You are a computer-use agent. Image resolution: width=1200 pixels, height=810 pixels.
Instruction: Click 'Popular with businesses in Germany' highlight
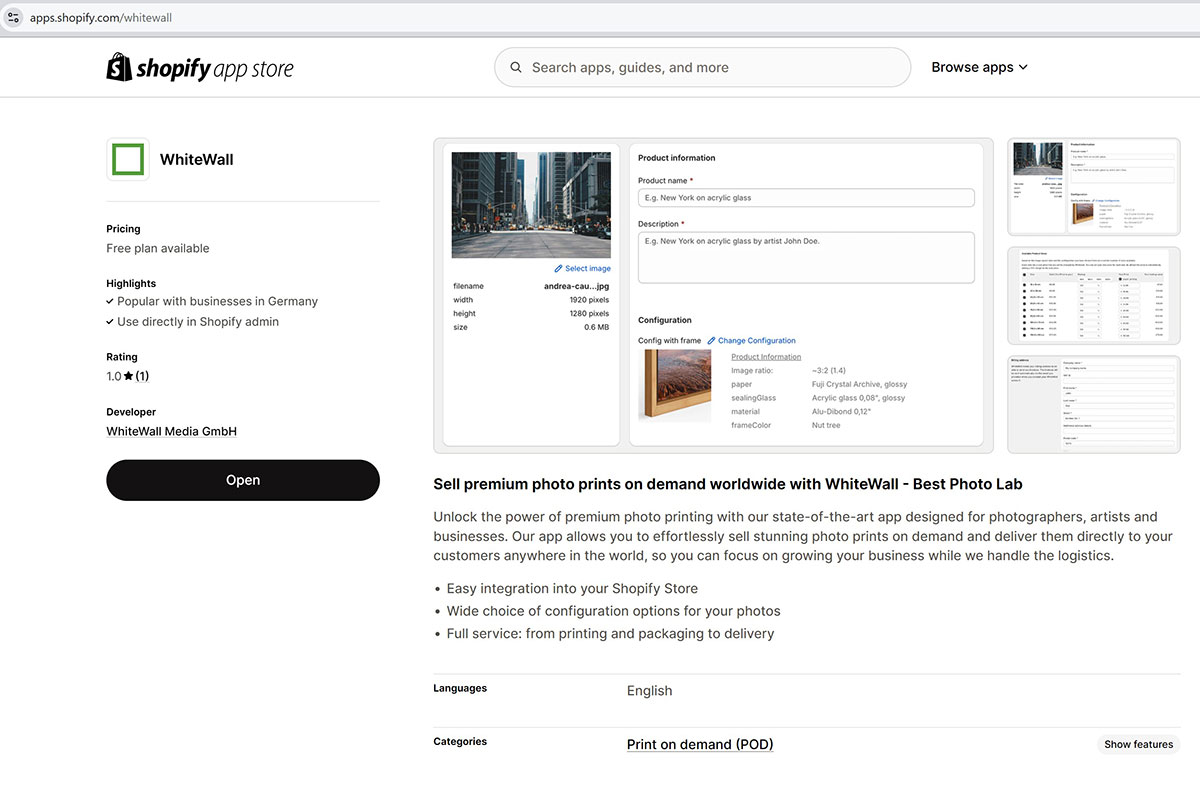218,301
